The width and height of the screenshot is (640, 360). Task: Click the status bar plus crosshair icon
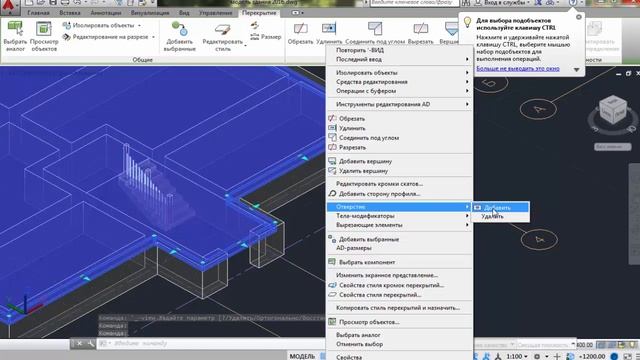click(557, 356)
